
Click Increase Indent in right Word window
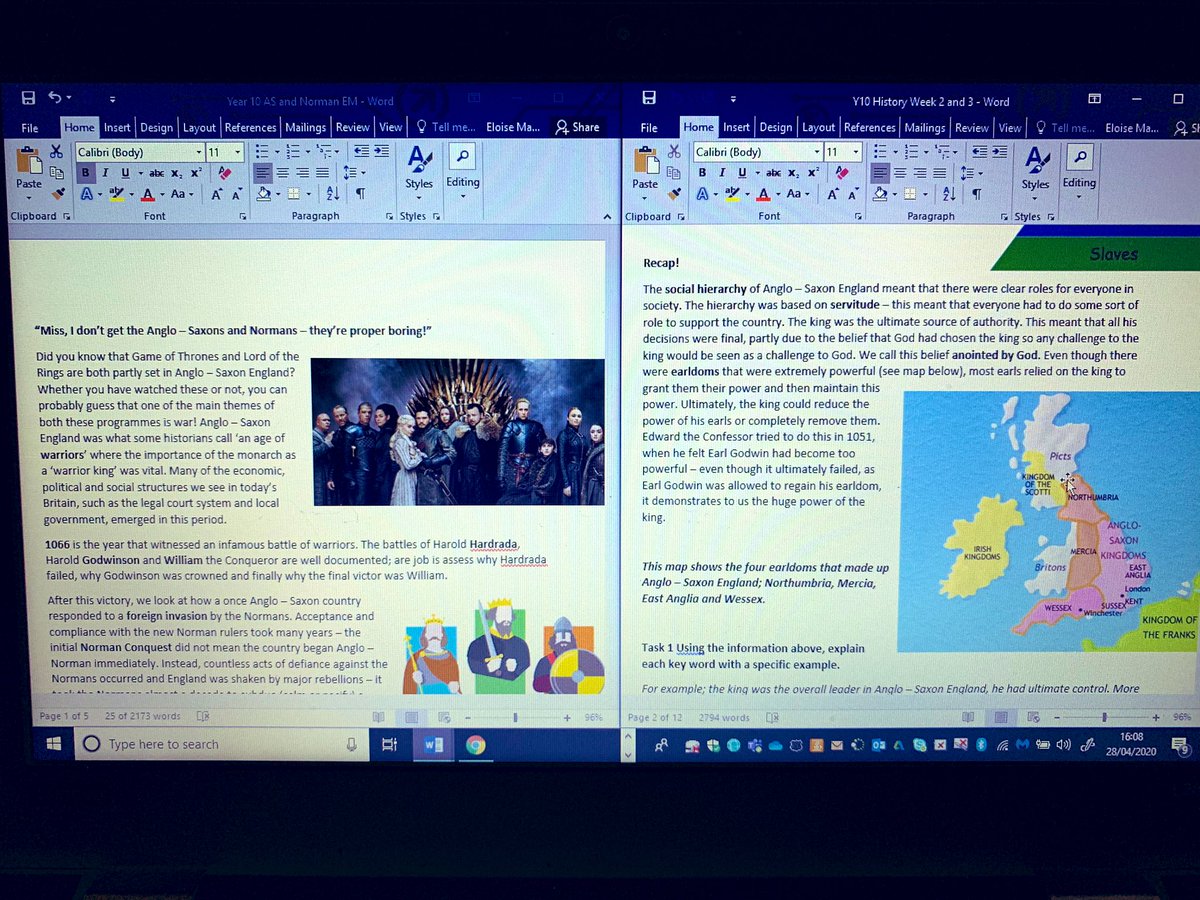click(999, 152)
